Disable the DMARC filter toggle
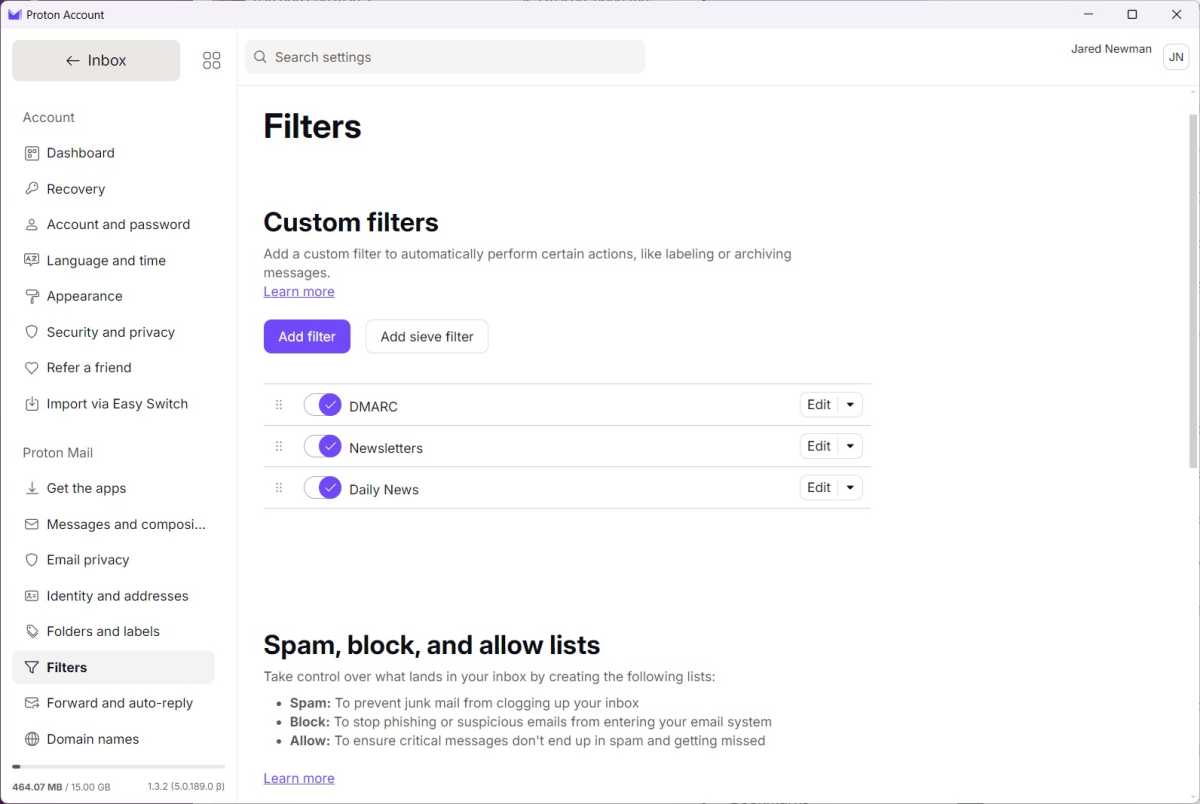This screenshot has width=1200, height=804. [x=323, y=405]
